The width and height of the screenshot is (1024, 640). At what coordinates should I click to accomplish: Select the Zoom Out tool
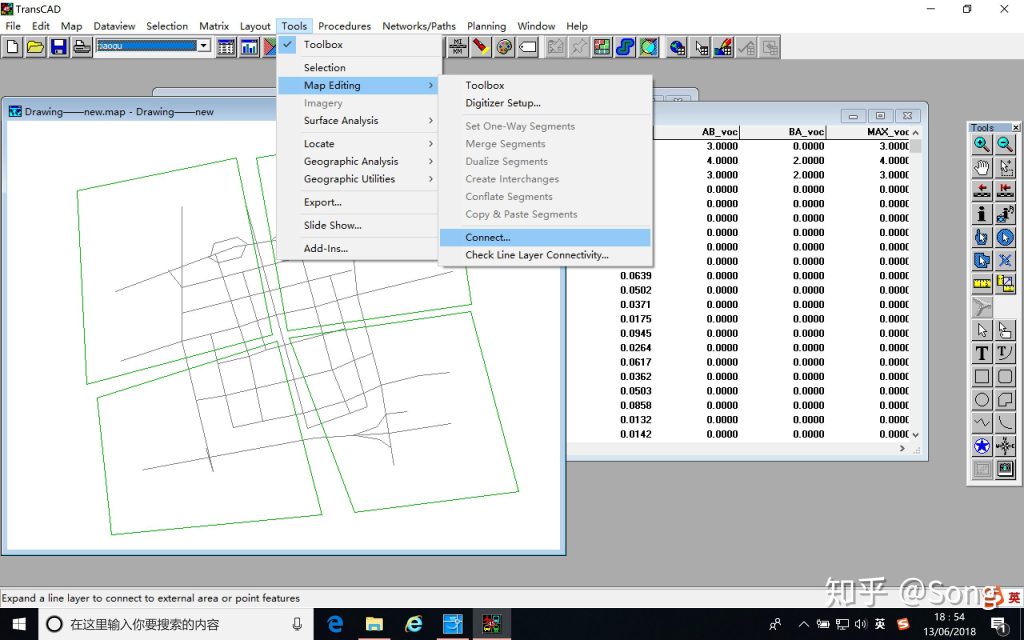pos(1005,144)
